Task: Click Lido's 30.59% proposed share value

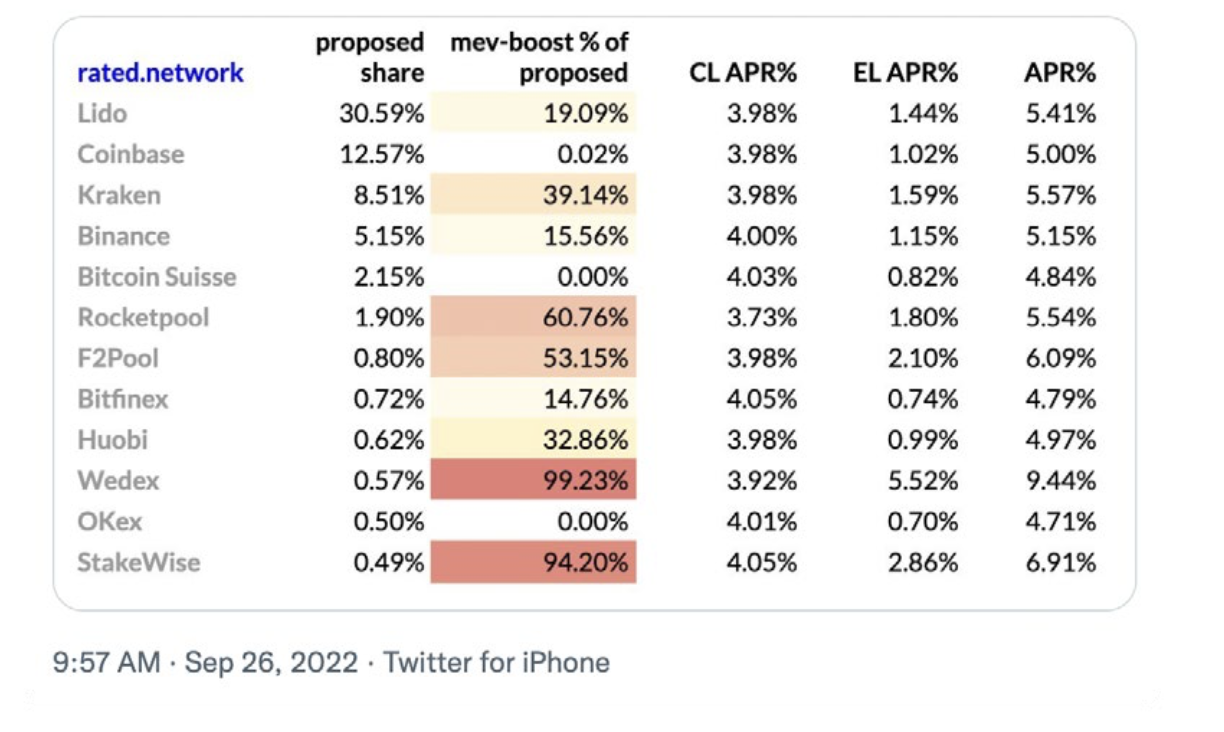Action: tap(381, 113)
